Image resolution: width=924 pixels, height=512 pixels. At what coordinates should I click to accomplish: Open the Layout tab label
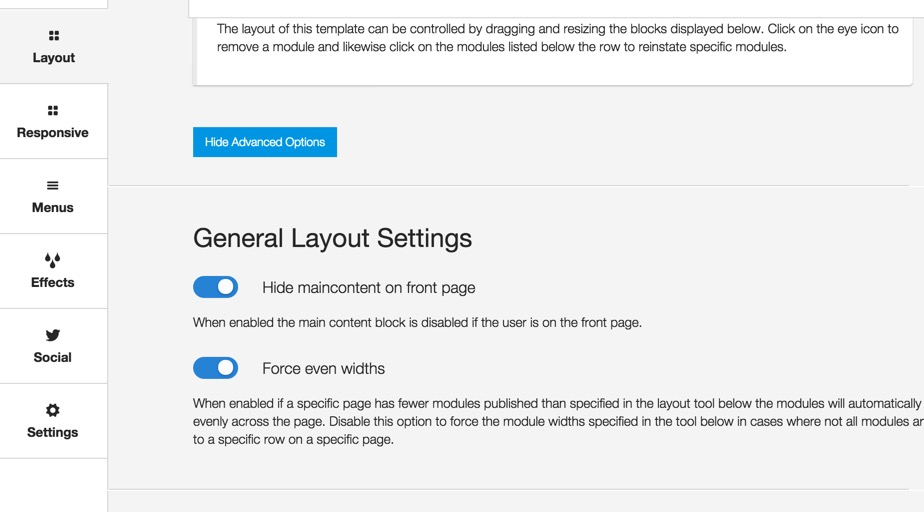pyautogui.click(x=54, y=58)
